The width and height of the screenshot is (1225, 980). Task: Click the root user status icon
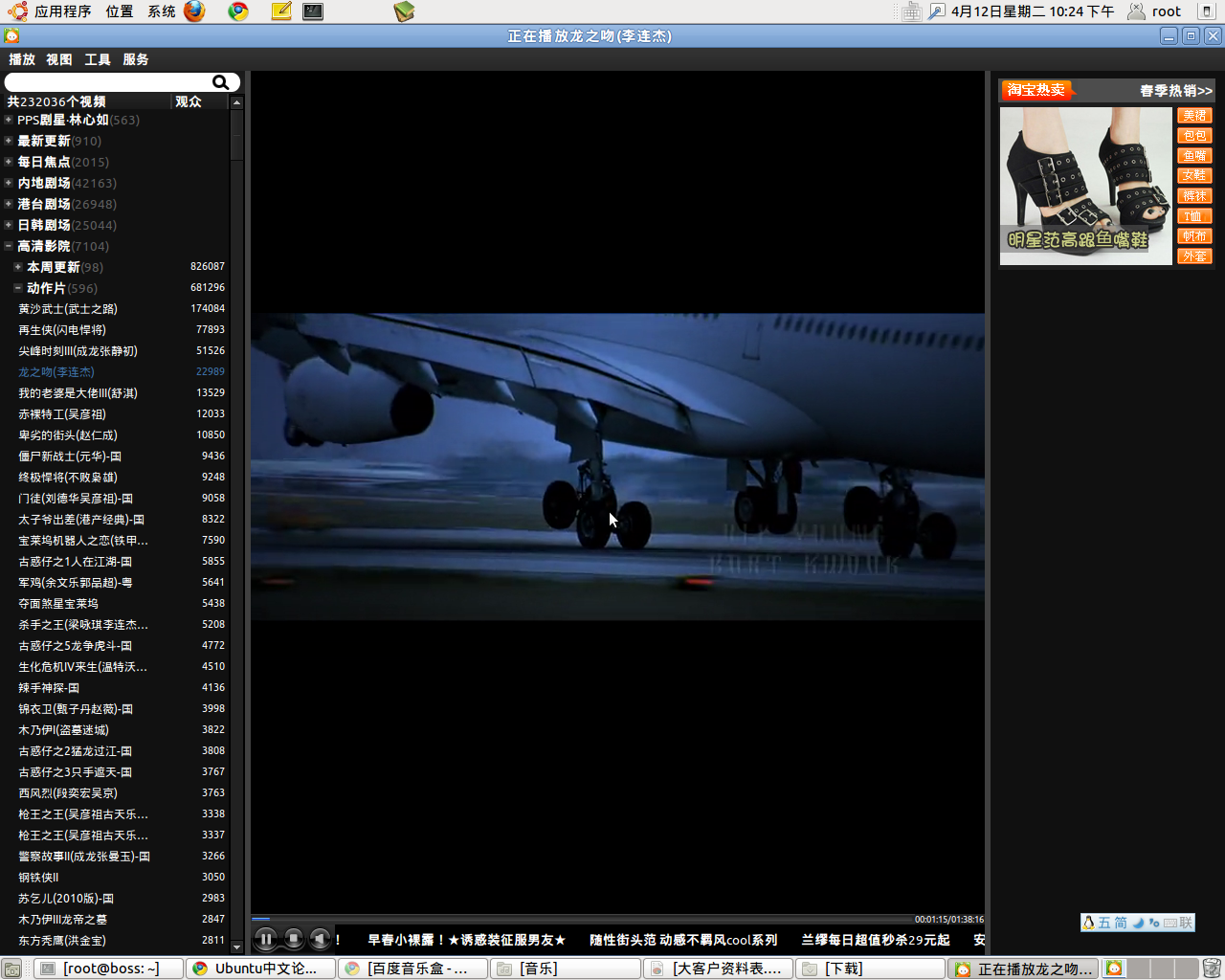click(1136, 11)
